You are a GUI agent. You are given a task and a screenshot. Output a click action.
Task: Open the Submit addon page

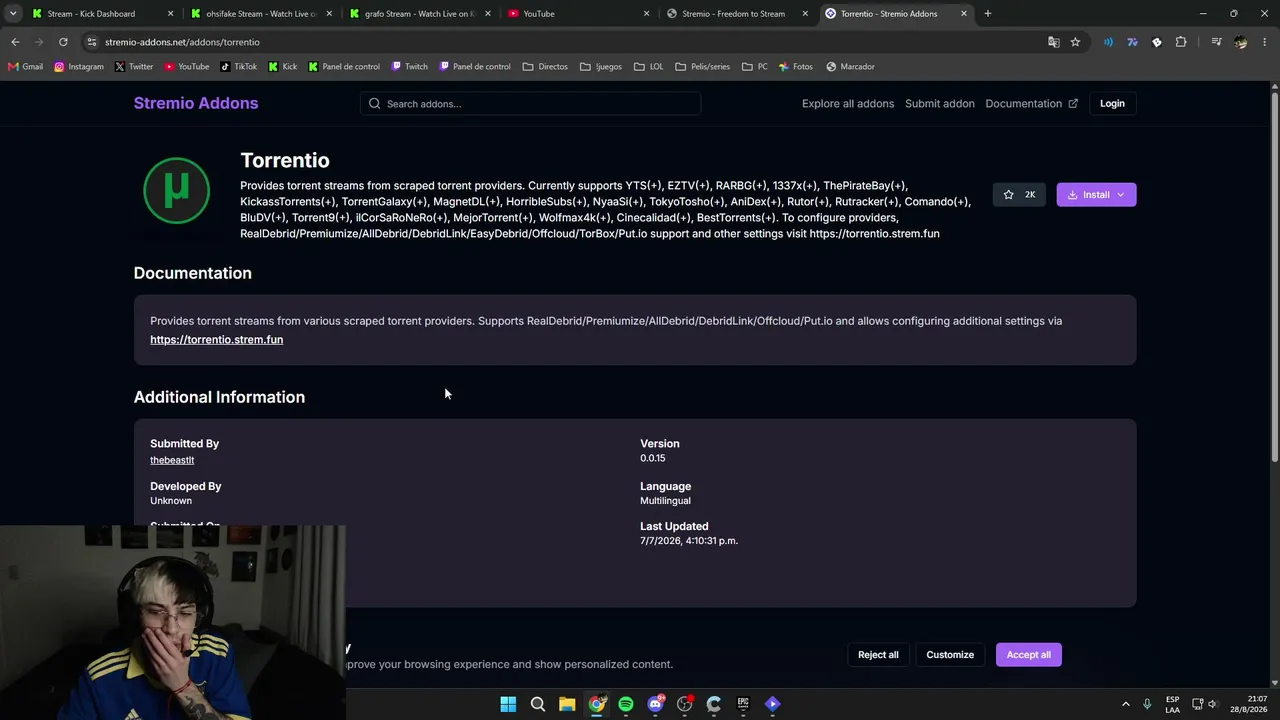[940, 104]
